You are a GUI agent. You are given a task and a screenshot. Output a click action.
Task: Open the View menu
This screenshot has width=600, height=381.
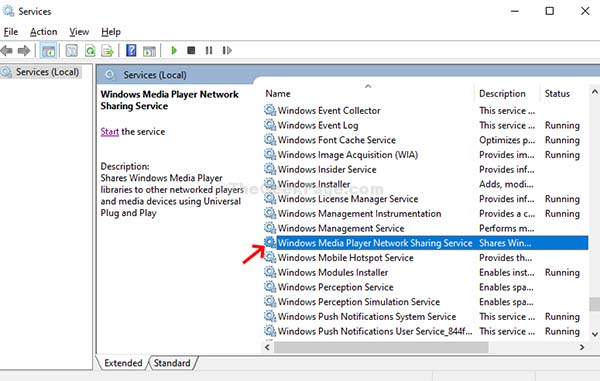(x=79, y=32)
